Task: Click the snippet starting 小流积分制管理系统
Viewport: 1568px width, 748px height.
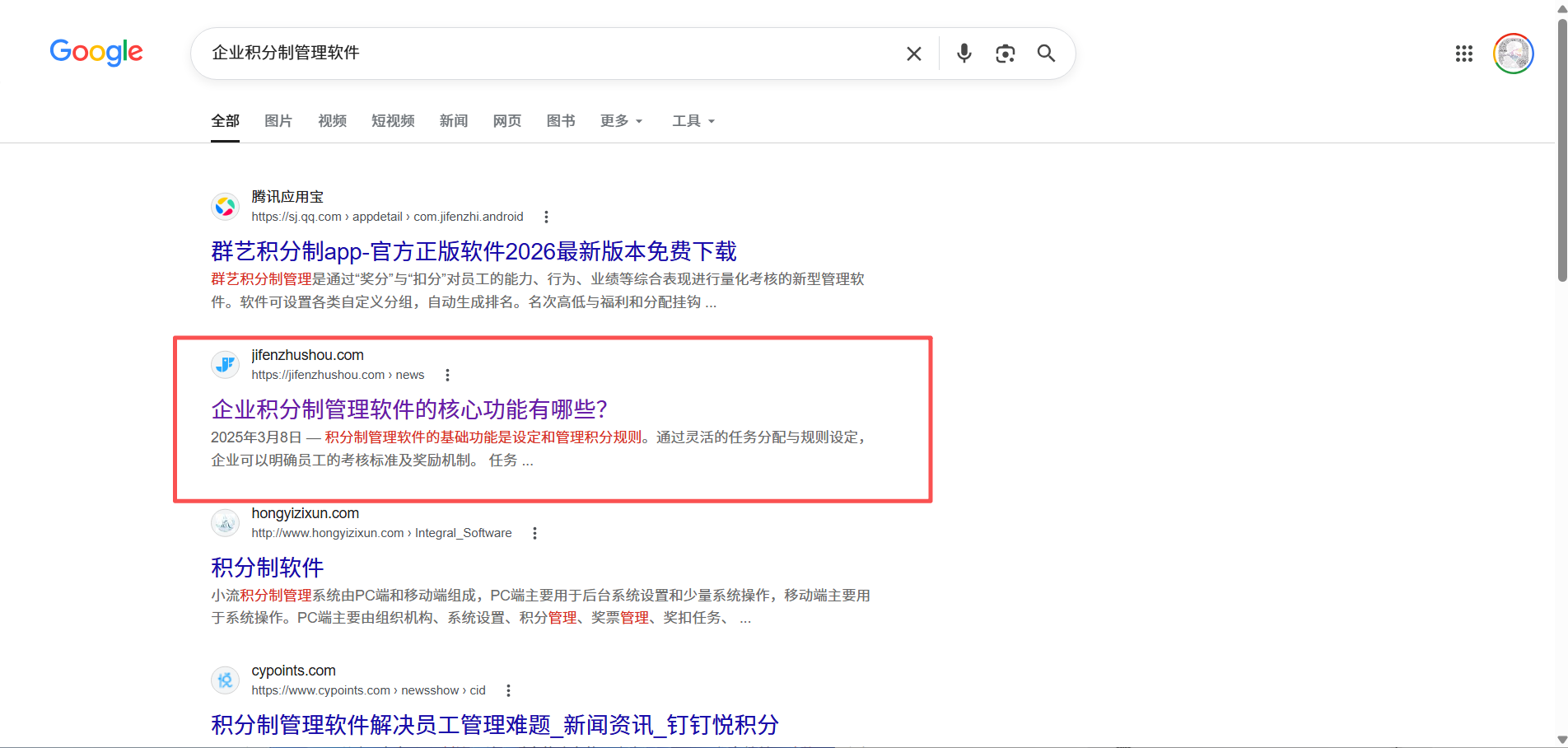Action: [x=540, y=606]
